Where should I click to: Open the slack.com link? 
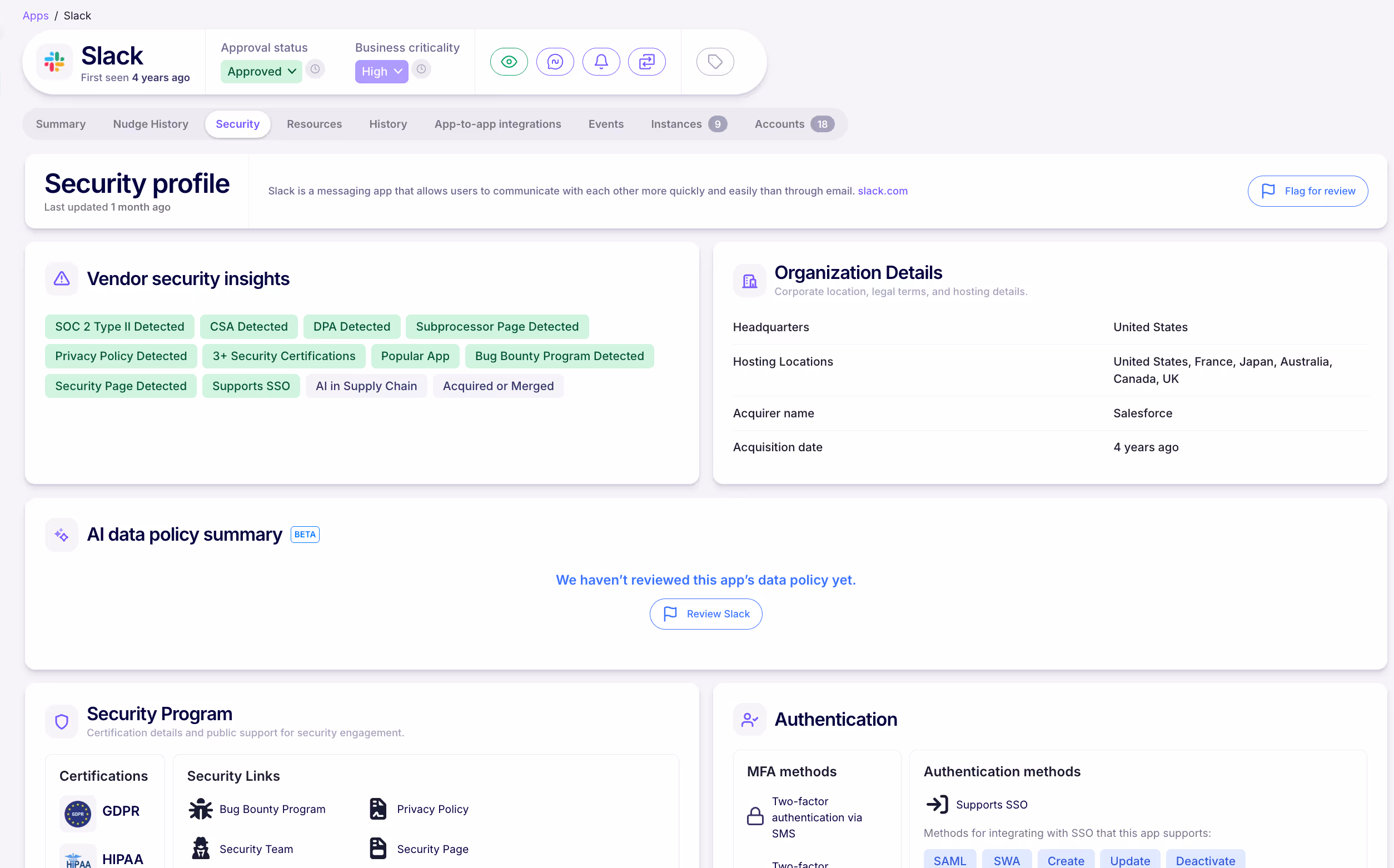click(883, 191)
